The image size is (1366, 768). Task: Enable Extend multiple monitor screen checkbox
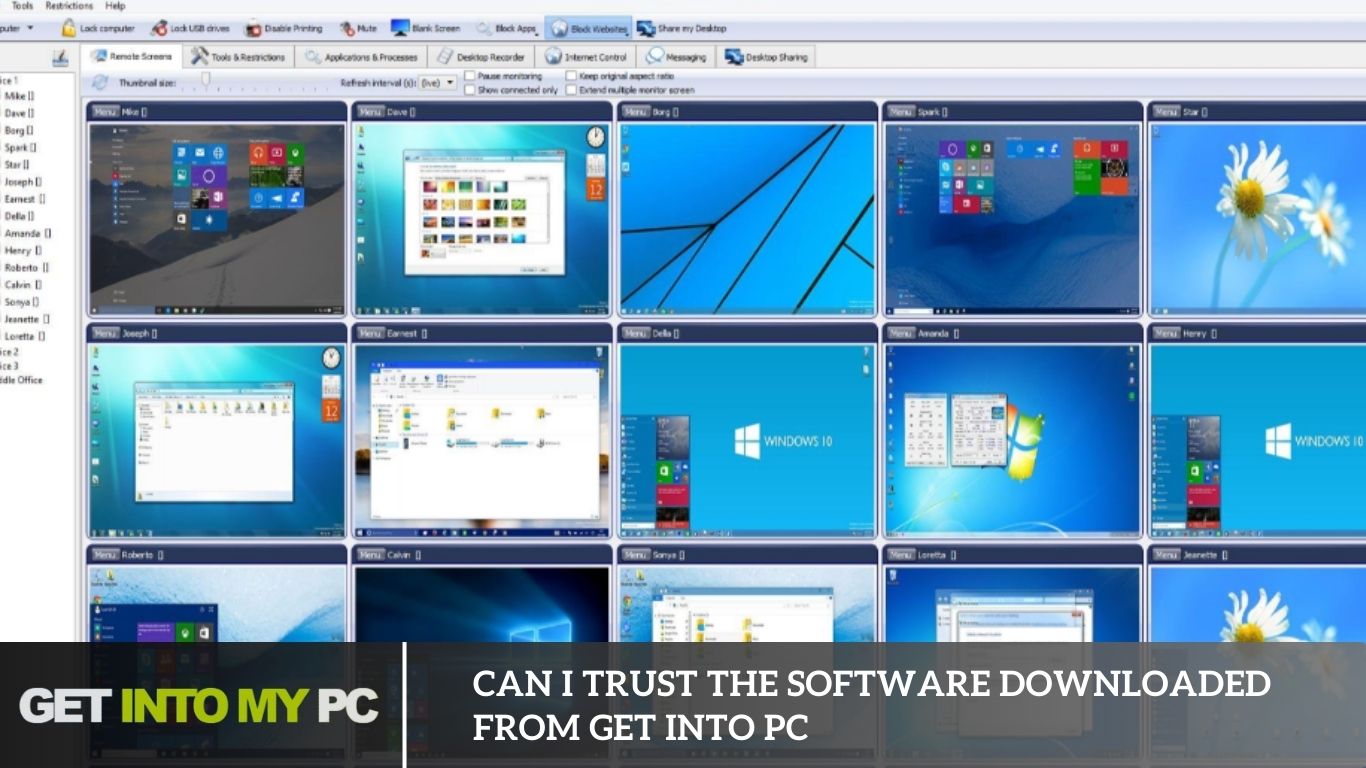pos(571,90)
